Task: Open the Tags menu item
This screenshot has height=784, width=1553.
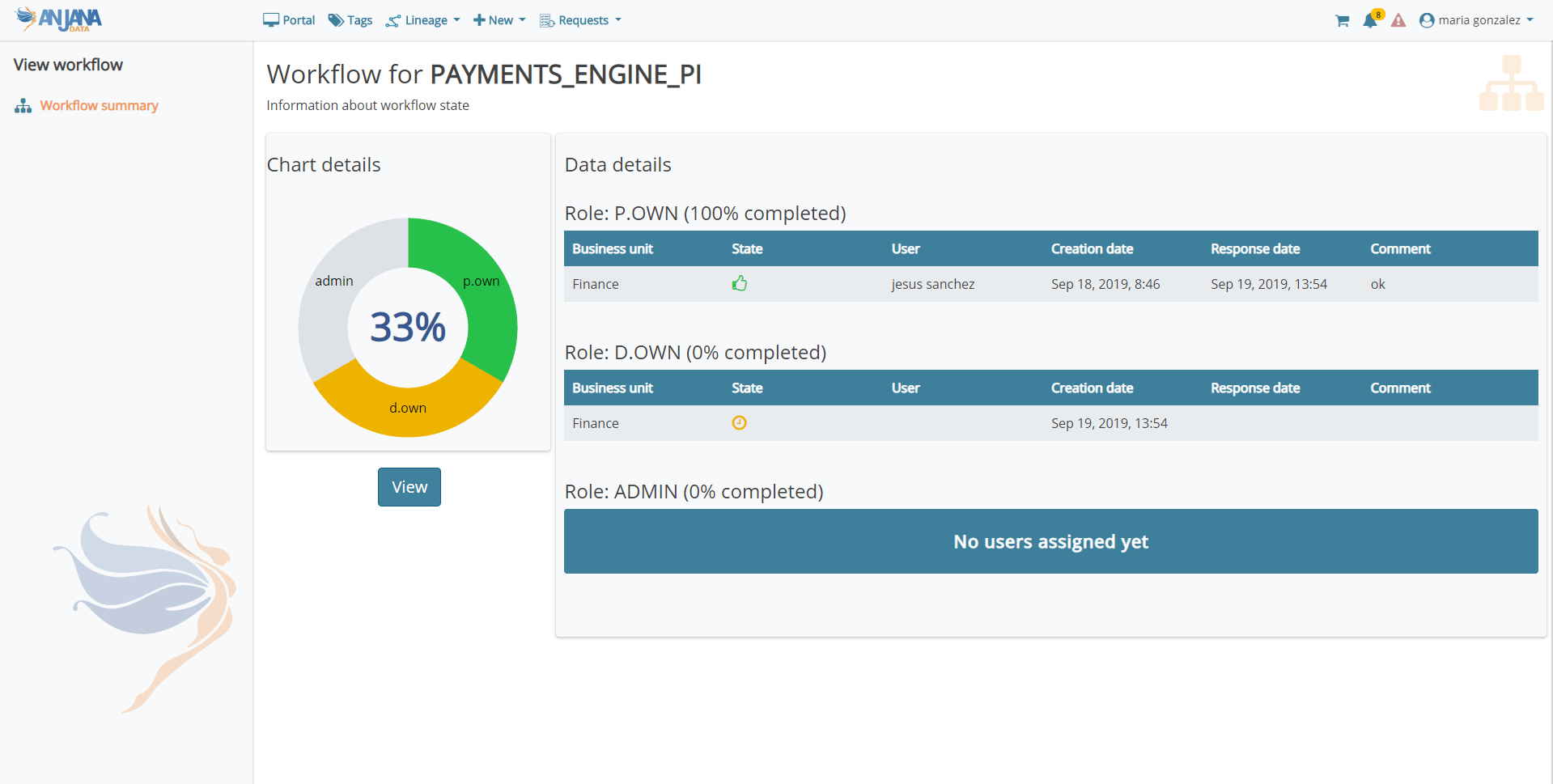Action: pyautogui.click(x=350, y=20)
